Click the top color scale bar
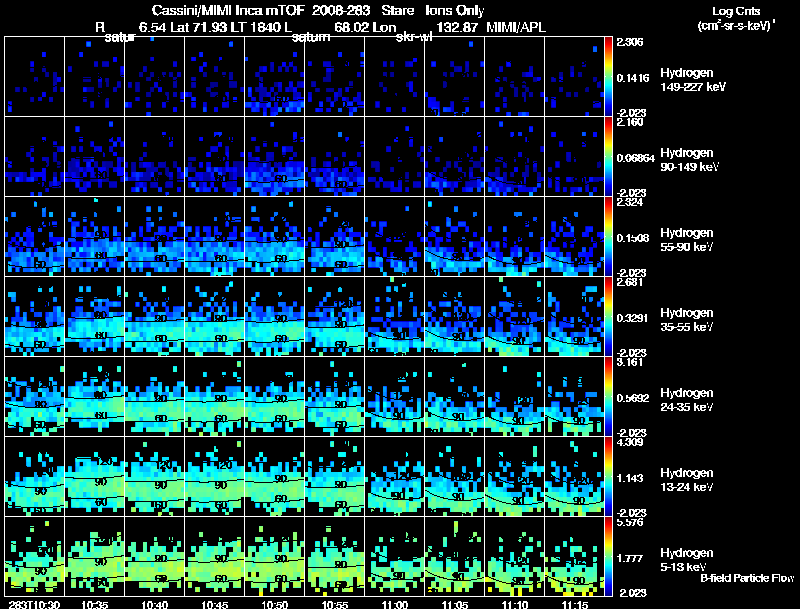 (608, 77)
